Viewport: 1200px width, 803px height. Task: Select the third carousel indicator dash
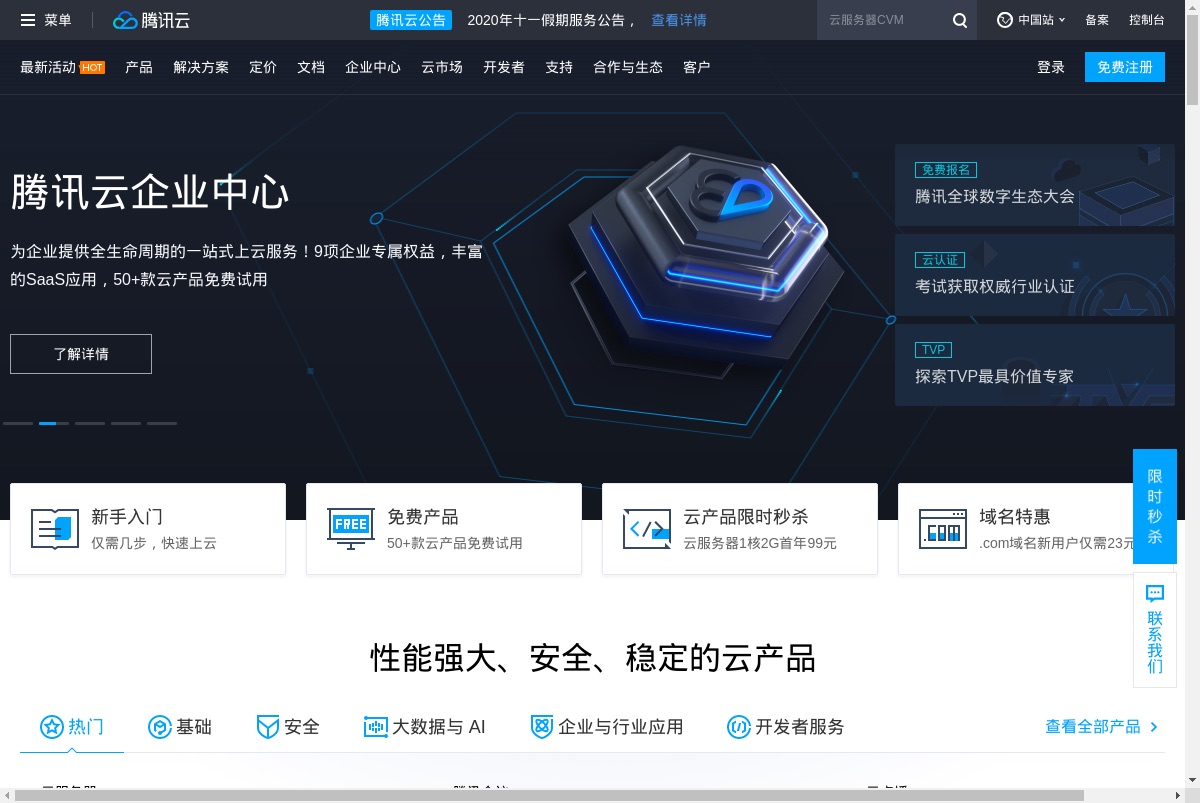tap(90, 424)
